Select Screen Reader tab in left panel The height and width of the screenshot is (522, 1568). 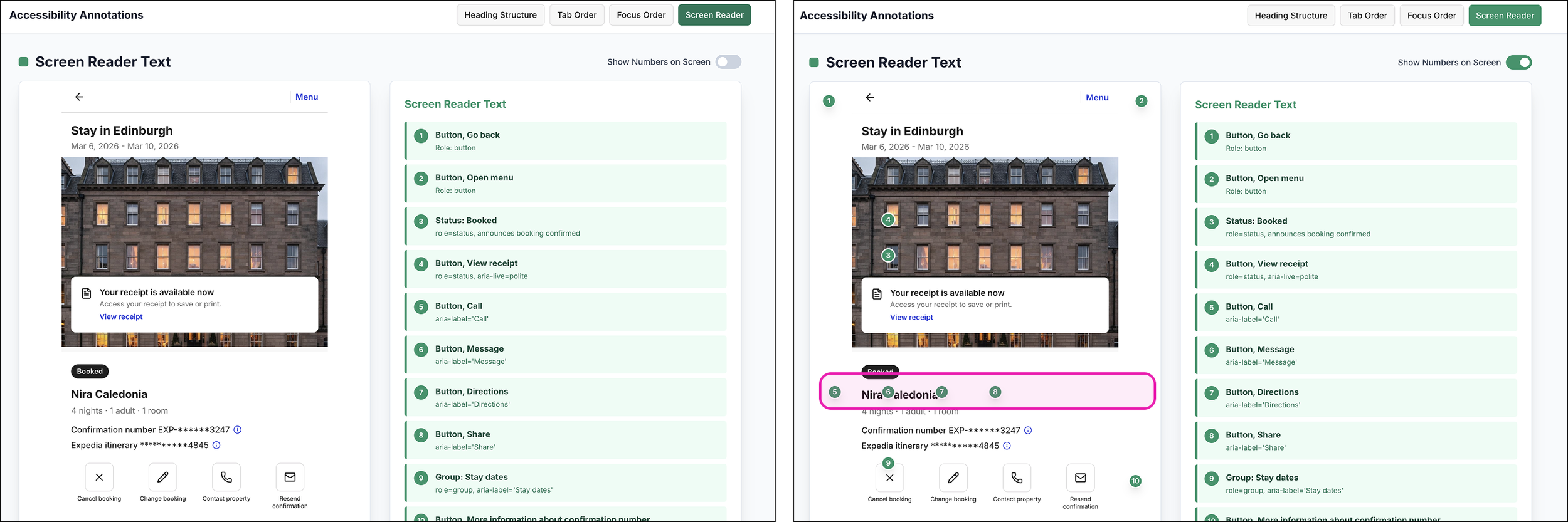(x=714, y=15)
